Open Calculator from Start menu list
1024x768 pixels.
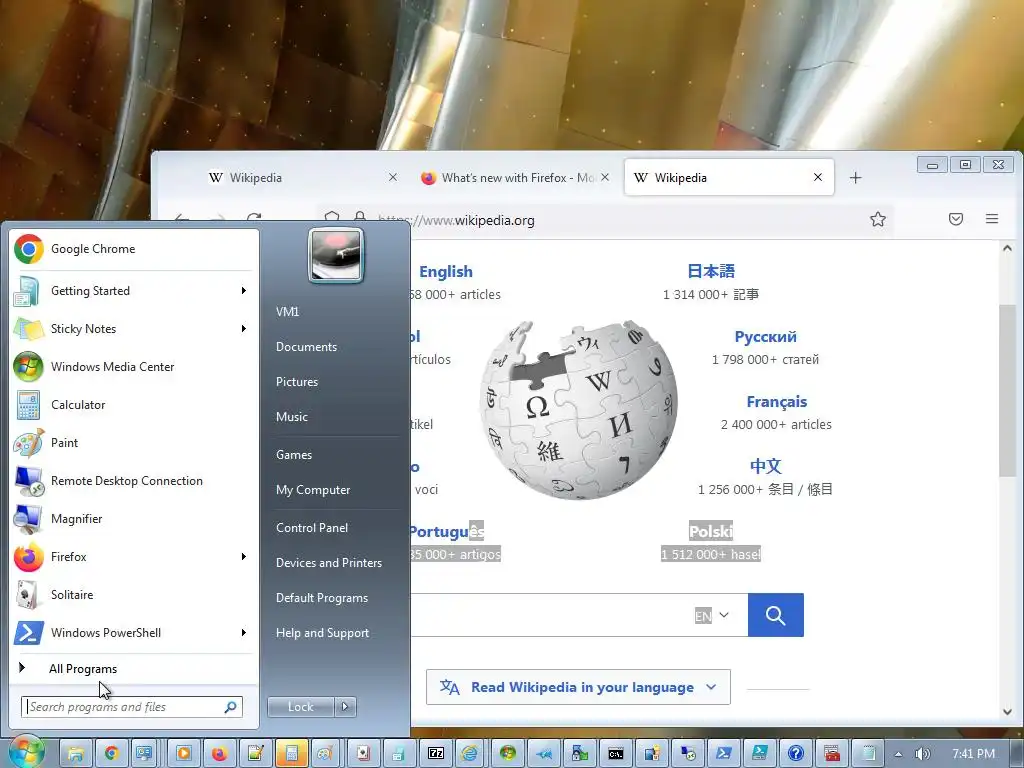point(133,404)
